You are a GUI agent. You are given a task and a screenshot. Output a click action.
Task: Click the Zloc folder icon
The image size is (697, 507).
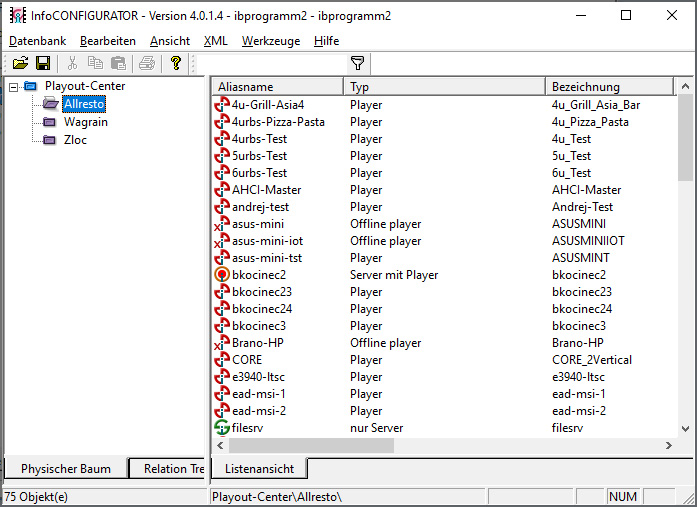(x=49, y=140)
